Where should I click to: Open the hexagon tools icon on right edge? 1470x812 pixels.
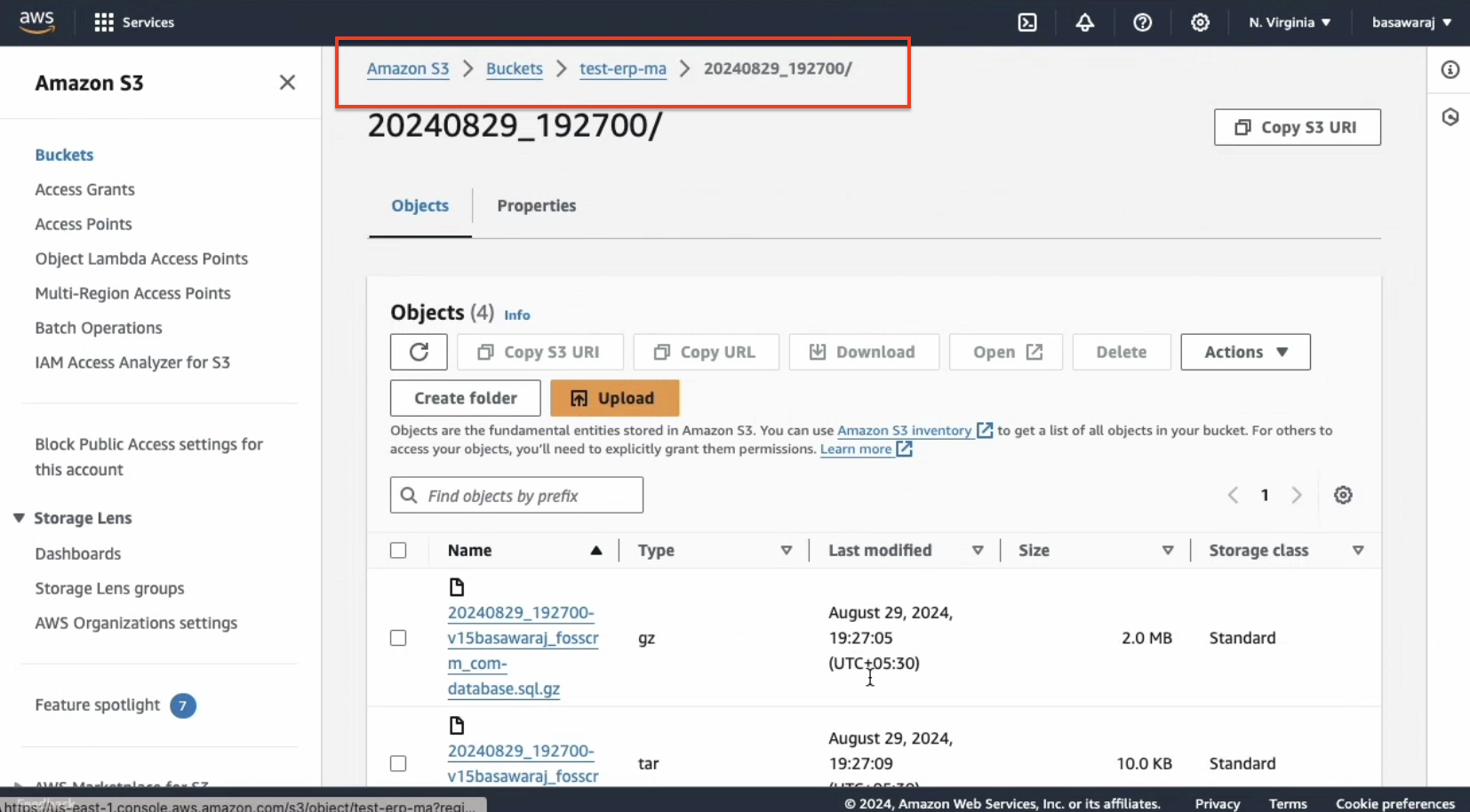(1450, 116)
